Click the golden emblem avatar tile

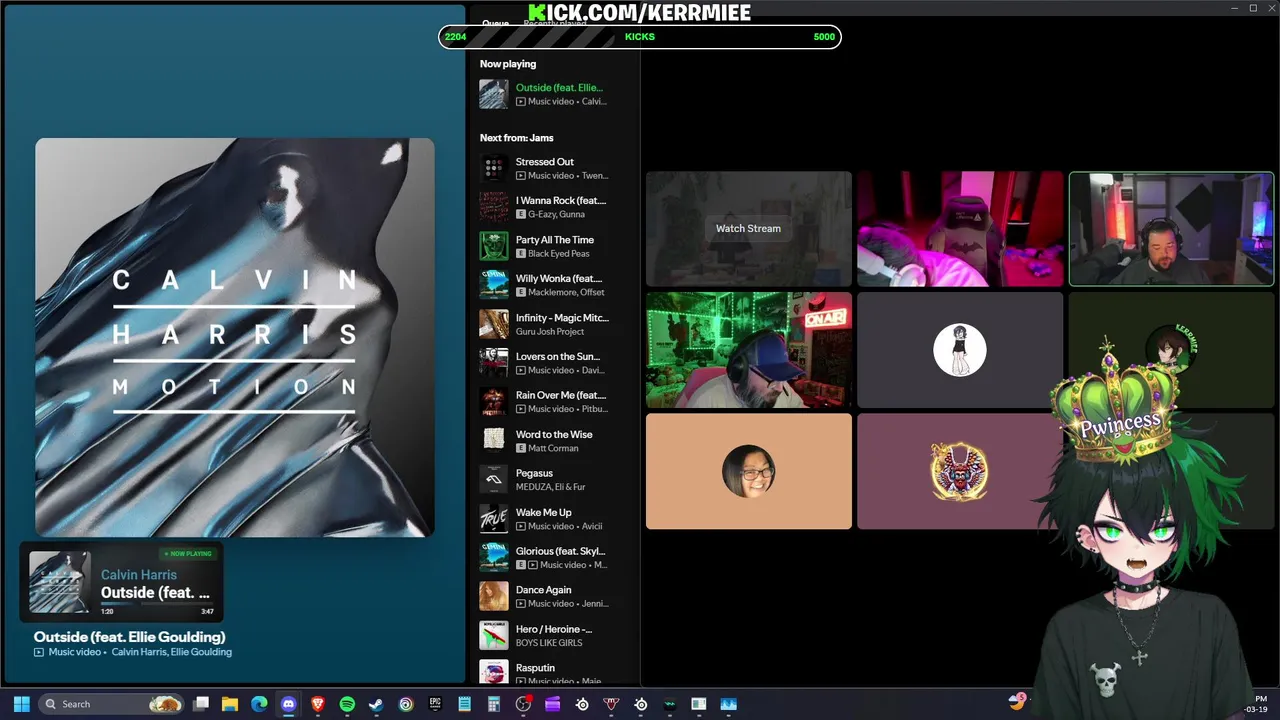[x=960, y=471]
